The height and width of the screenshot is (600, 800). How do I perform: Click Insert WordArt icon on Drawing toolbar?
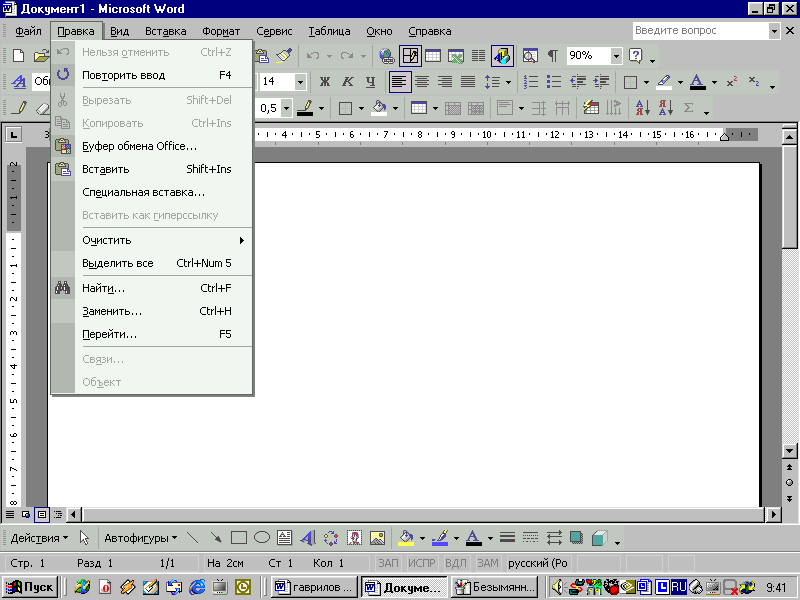[x=308, y=538]
